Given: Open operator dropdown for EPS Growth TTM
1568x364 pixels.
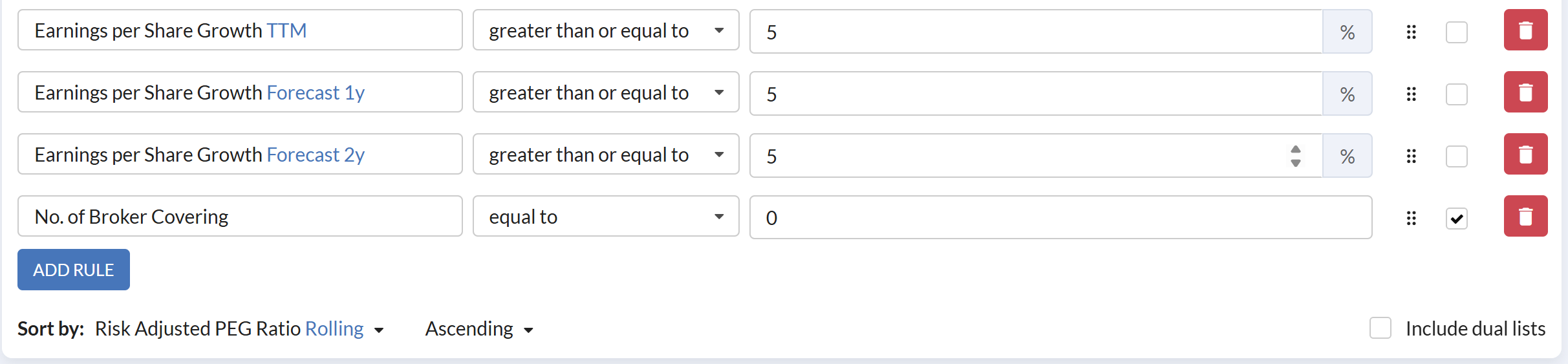Looking at the screenshot, I should [x=606, y=30].
